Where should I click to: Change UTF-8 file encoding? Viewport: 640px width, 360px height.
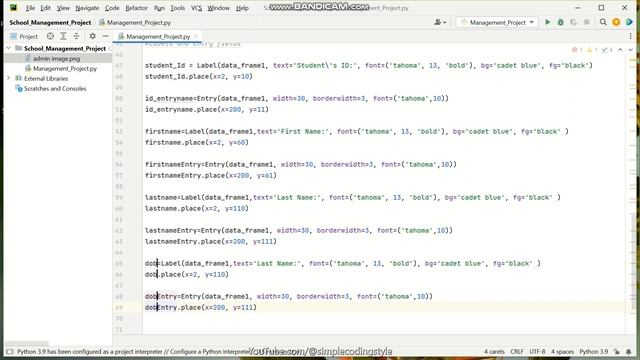(x=537, y=351)
